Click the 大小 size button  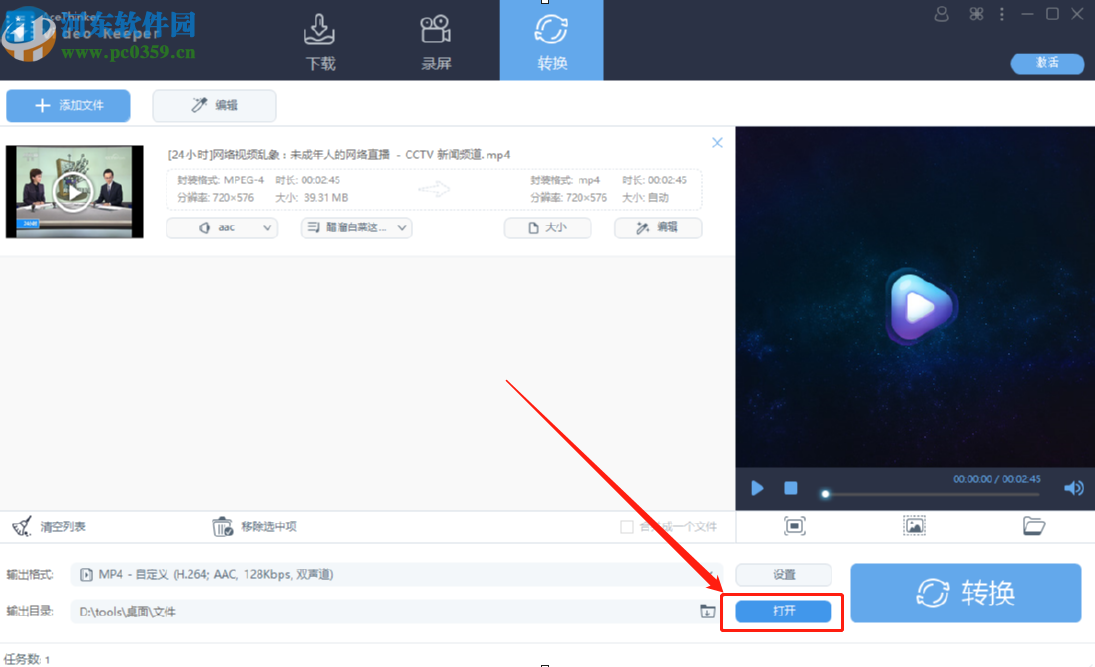coord(548,228)
